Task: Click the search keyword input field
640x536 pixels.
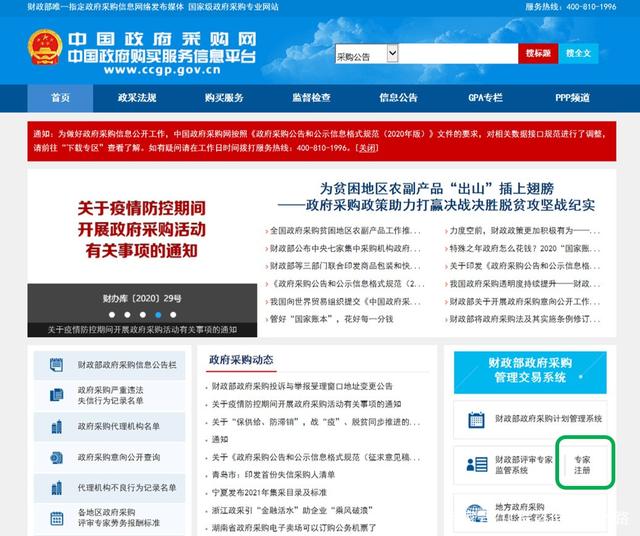Action: [x=458, y=53]
